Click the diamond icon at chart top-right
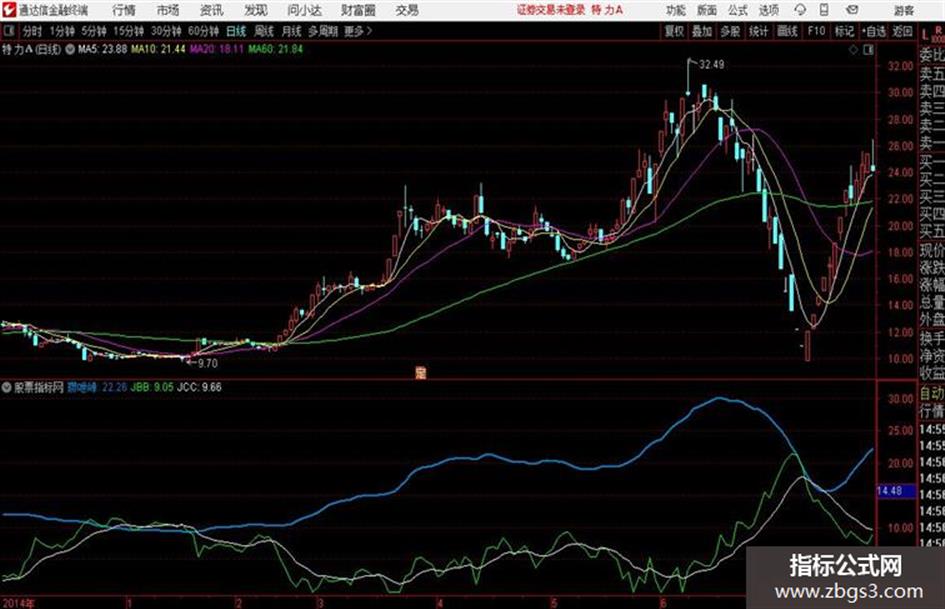This screenshot has height=609, width=945. pyautogui.click(x=853, y=50)
